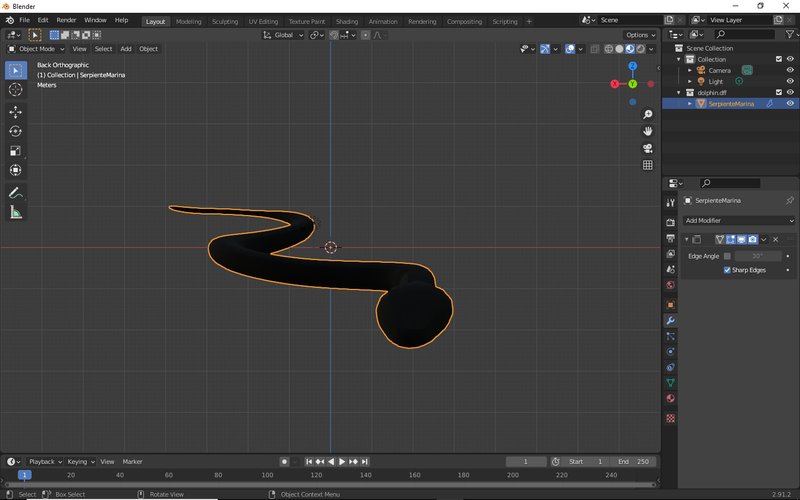800x500 pixels.
Task: Open the Tool properties tab
Action: pyautogui.click(x=670, y=203)
